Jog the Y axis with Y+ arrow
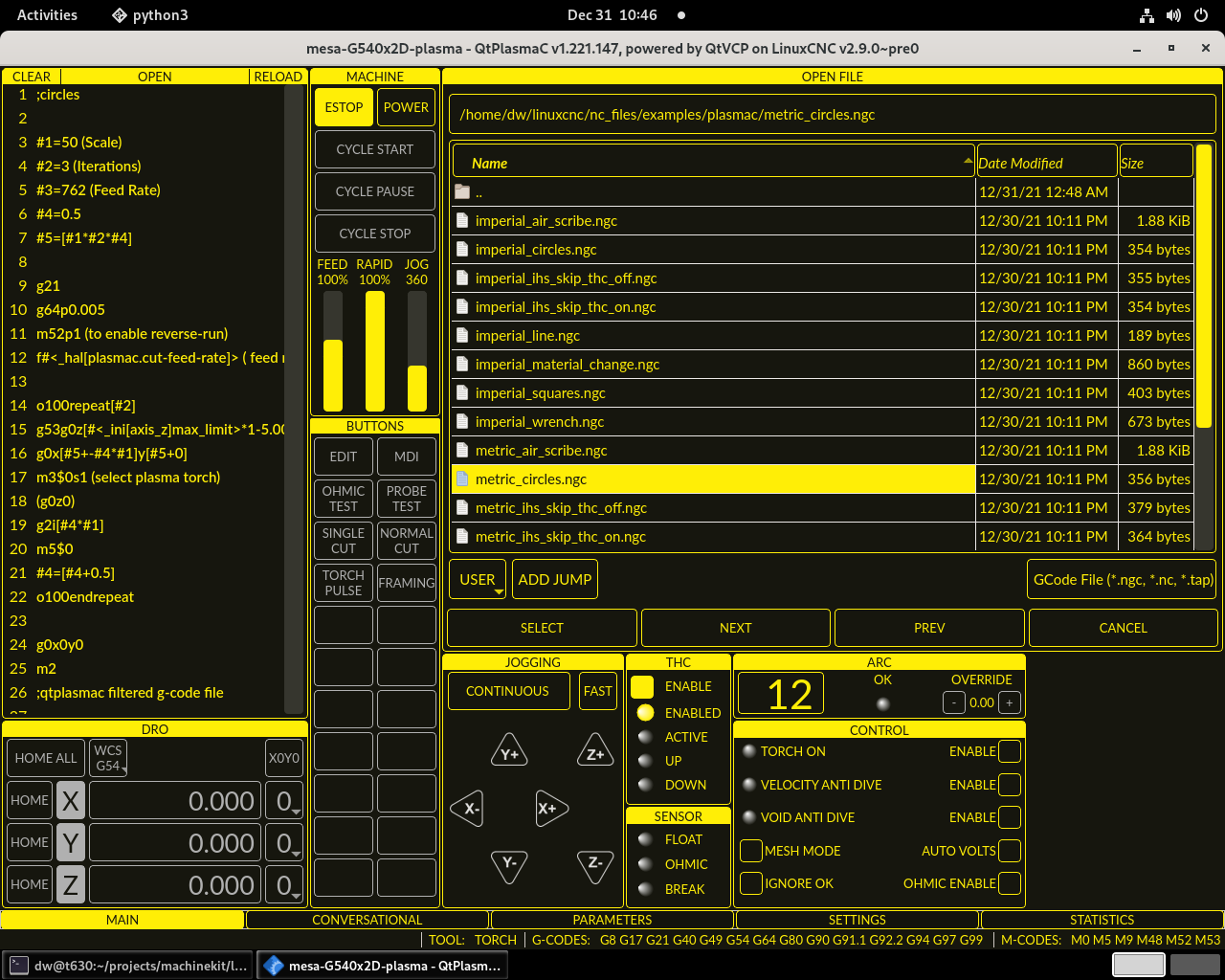The height and width of the screenshot is (980, 1225). tap(509, 753)
